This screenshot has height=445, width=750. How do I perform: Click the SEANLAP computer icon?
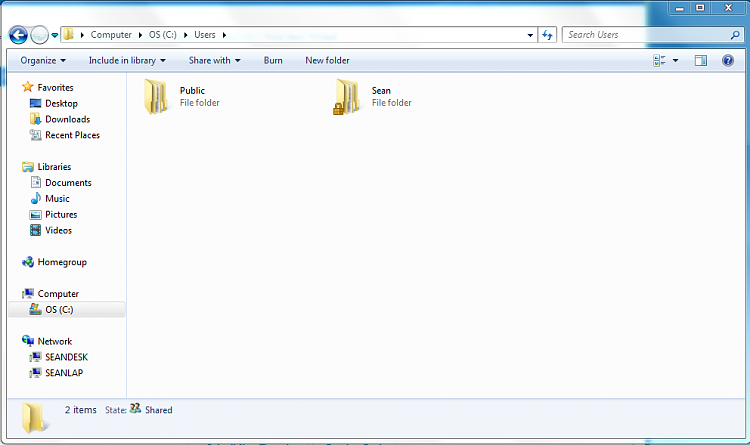pos(35,373)
